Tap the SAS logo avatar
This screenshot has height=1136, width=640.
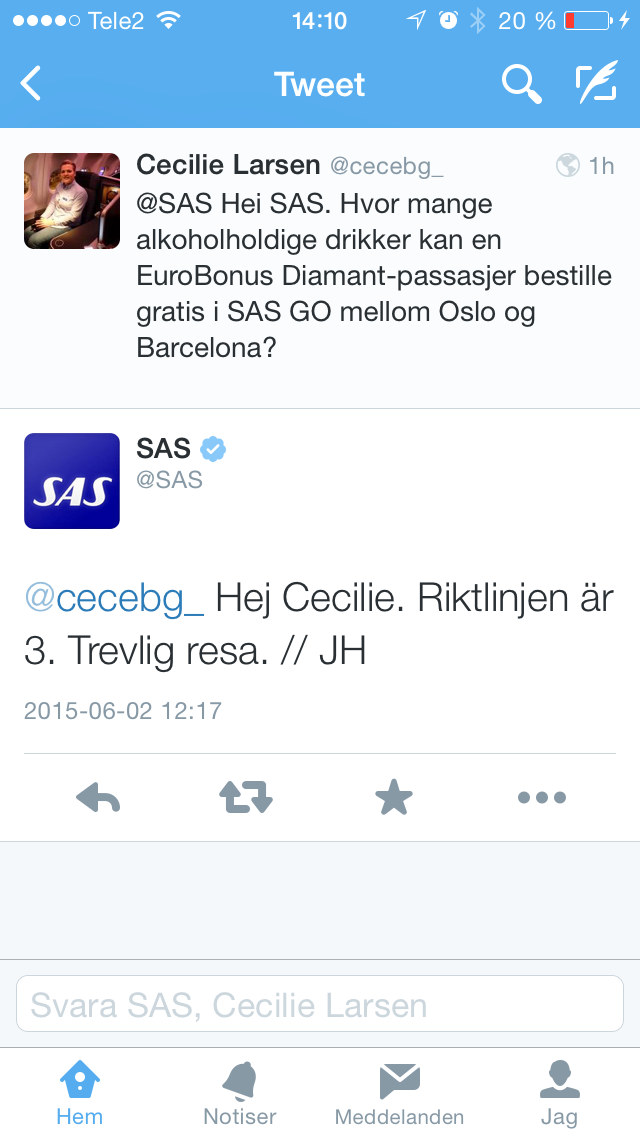[x=72, y=481]
